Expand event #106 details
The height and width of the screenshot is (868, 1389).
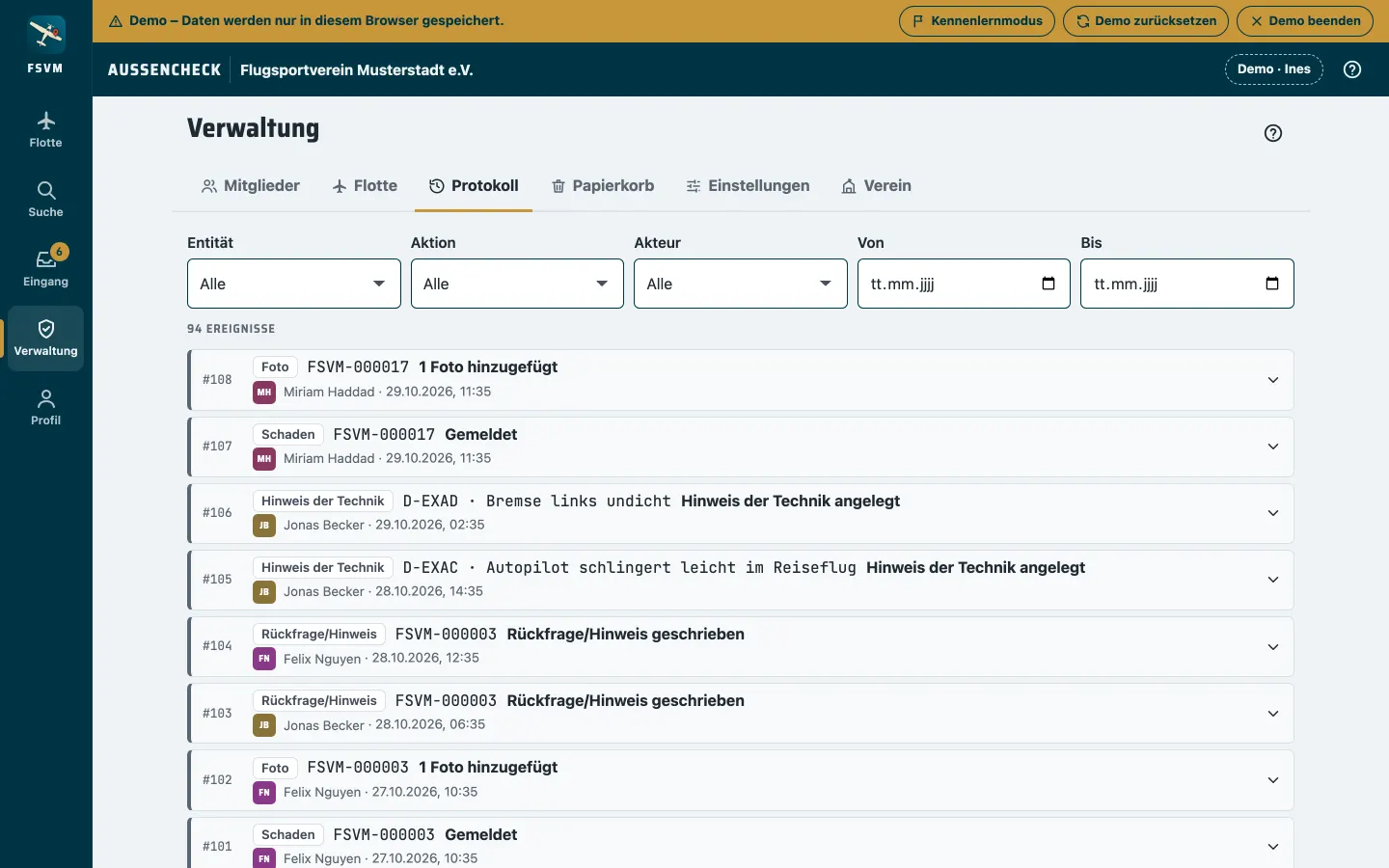pyautogui.click(x=1273, y=513)
